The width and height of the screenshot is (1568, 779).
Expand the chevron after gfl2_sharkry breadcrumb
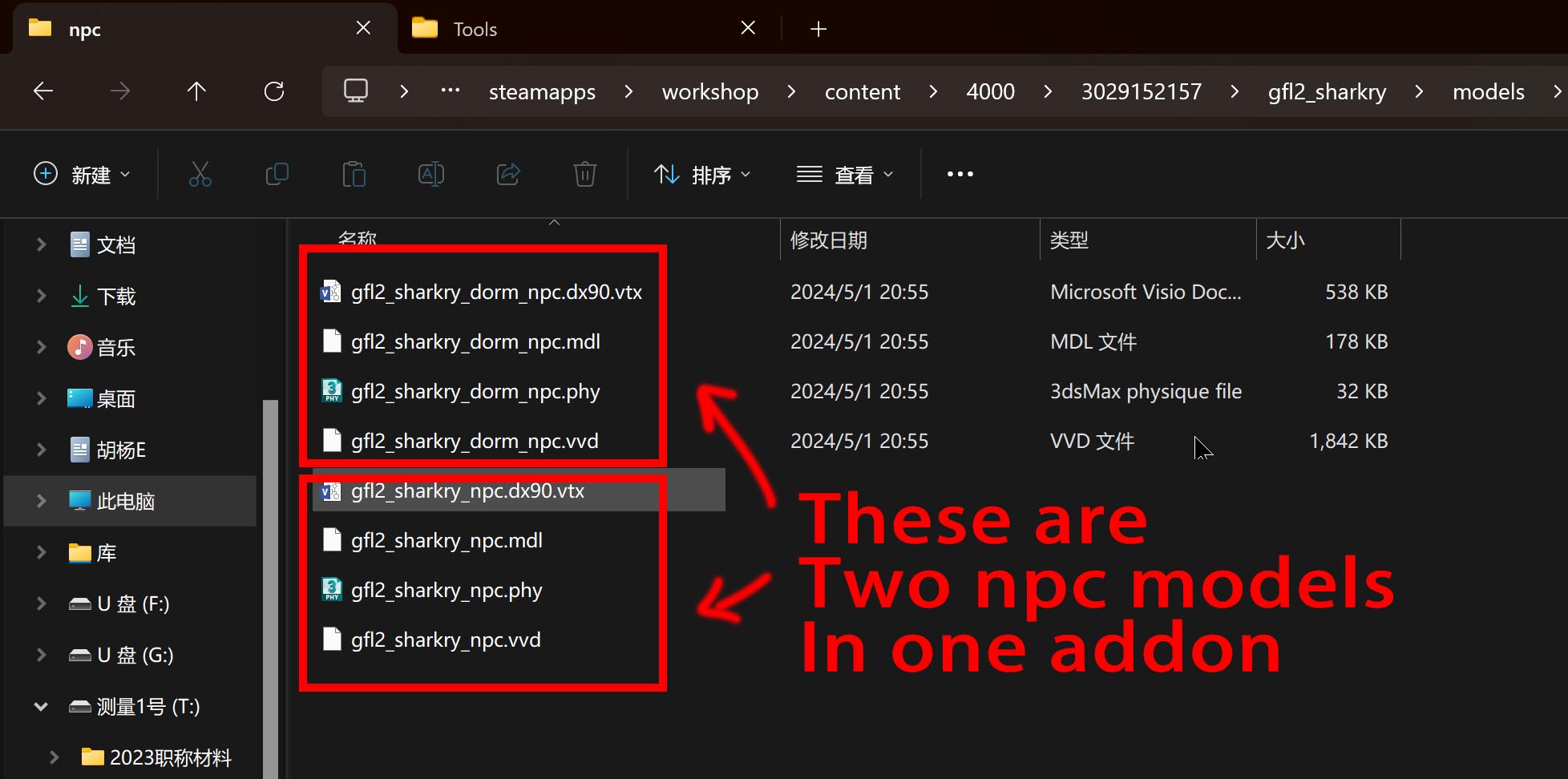1419,91
